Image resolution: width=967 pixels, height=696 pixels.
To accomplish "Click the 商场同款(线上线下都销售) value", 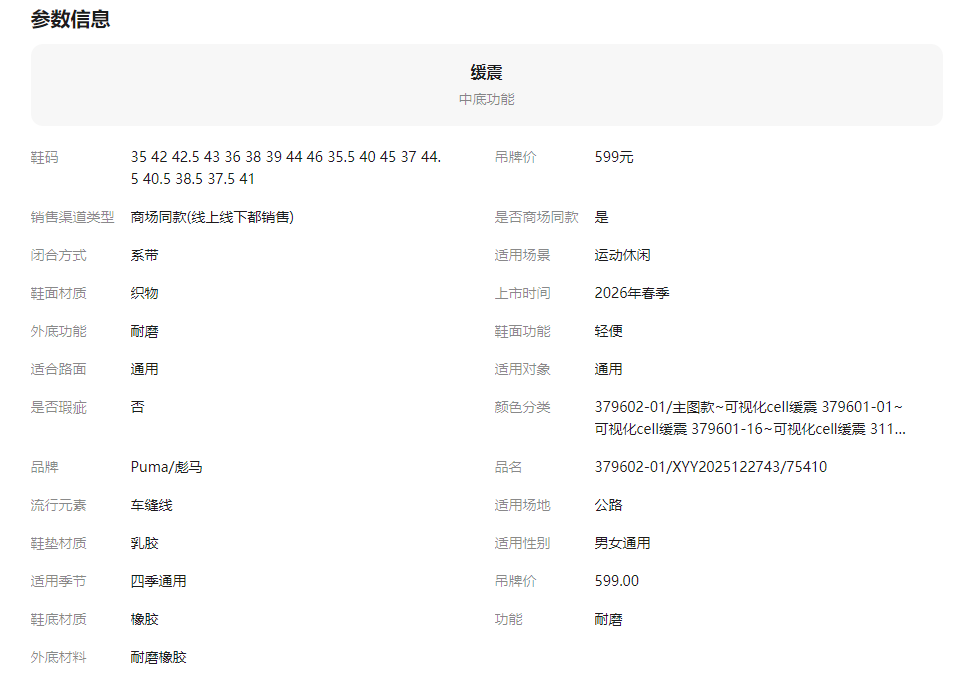I will coord(212,217).
